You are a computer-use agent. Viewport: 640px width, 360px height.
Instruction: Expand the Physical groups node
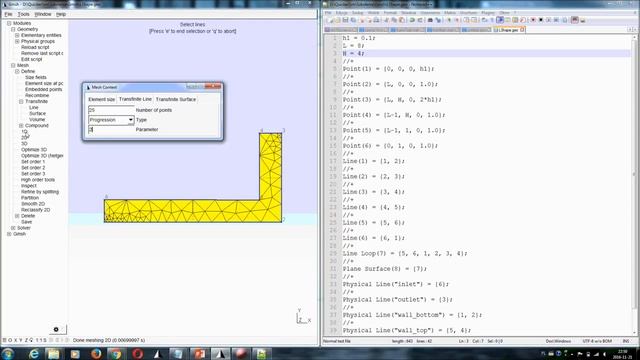coord(17,42)
